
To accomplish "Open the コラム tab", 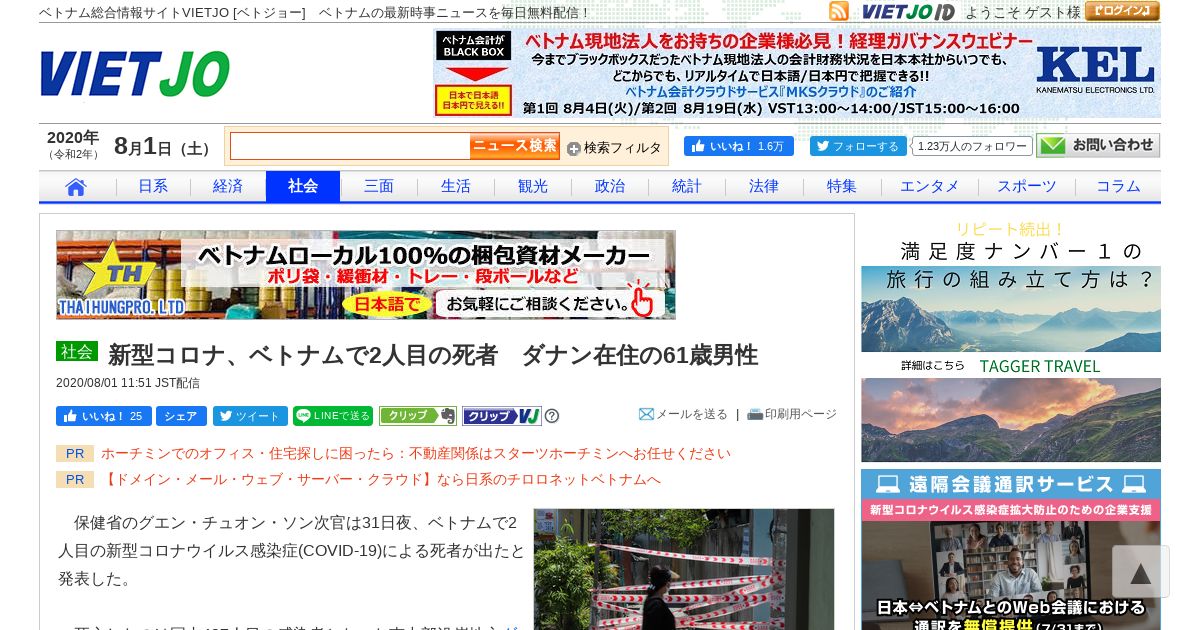I will (1118, 187).
